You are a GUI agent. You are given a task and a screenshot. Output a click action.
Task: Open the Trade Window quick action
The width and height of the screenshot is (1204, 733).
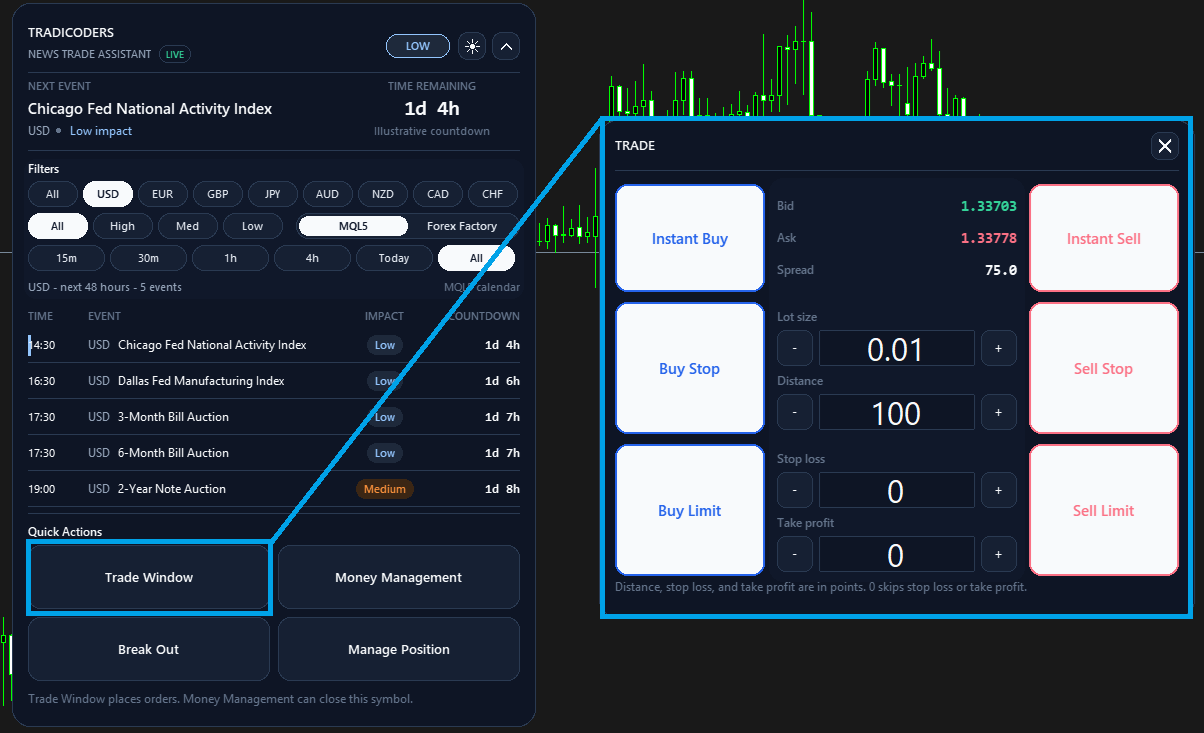[x=149, y=577]
